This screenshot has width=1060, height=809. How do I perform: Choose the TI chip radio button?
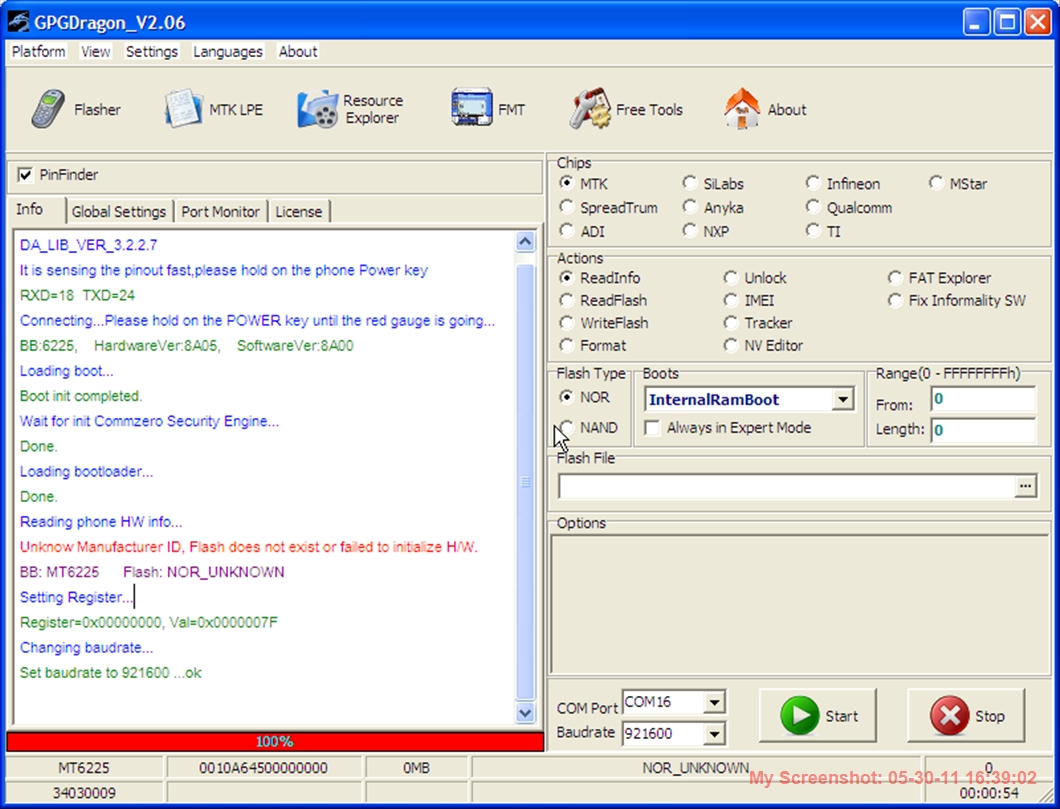click(x=813, y=231)
